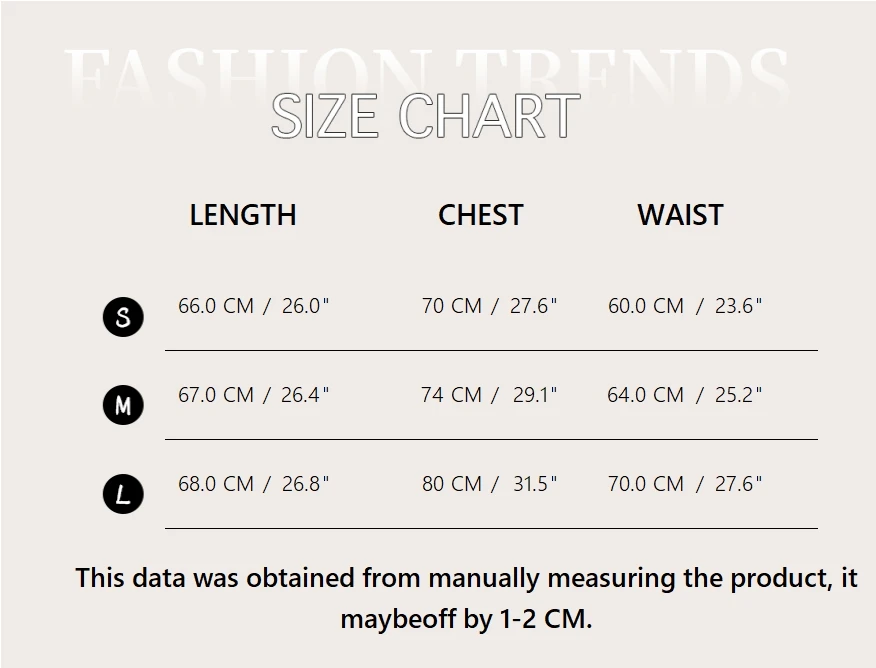
Task: Click the 70.0 CM / 27.6" waist value
Action: click(x=685, y=484)
